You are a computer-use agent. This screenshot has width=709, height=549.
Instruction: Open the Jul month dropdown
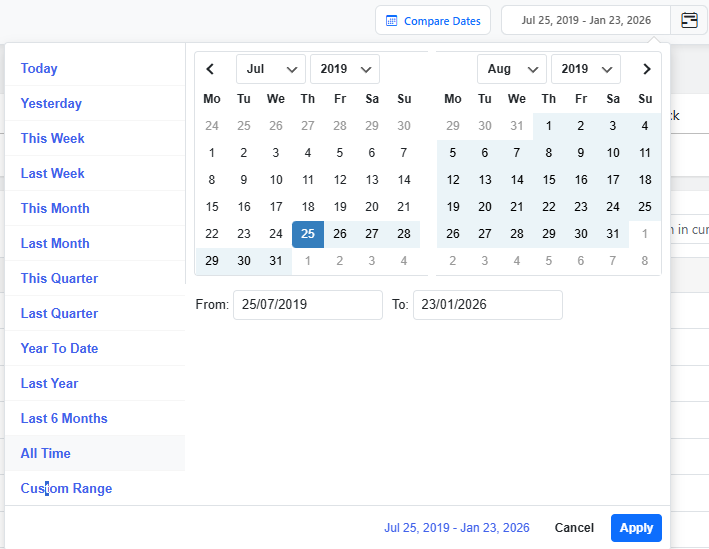[x=270, y=69]
